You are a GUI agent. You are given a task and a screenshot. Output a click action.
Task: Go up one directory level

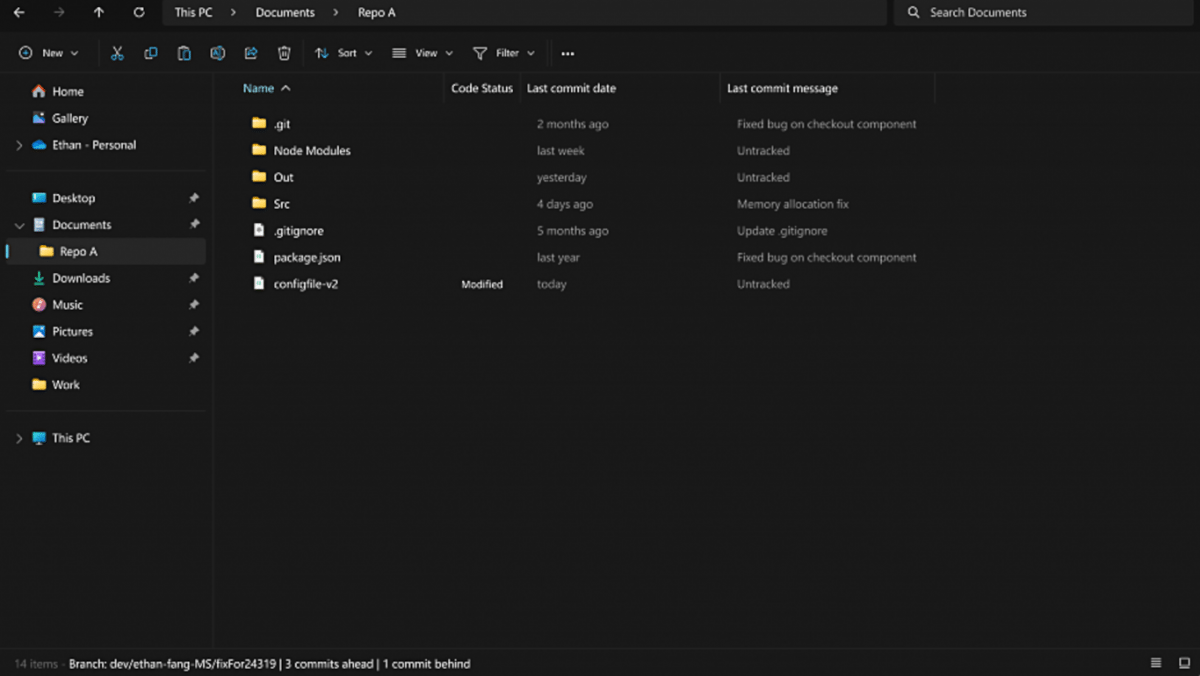point(98,13)
